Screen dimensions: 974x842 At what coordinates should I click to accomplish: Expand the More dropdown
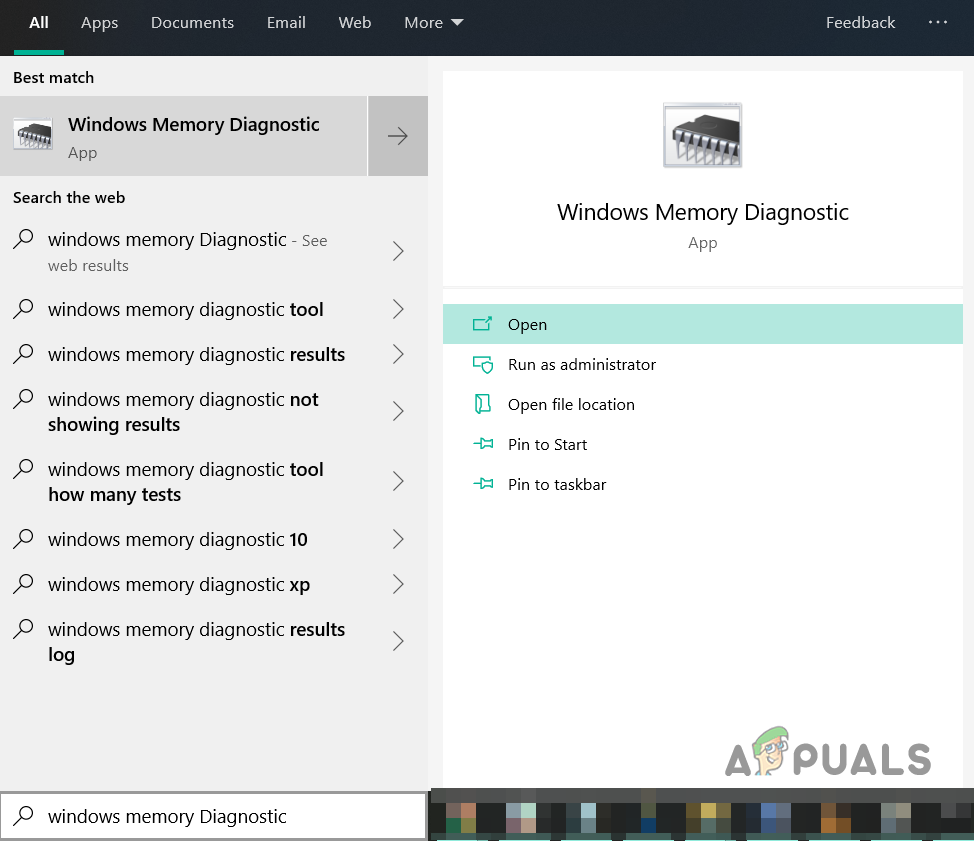pyautogui.click(x=434, y=23)
